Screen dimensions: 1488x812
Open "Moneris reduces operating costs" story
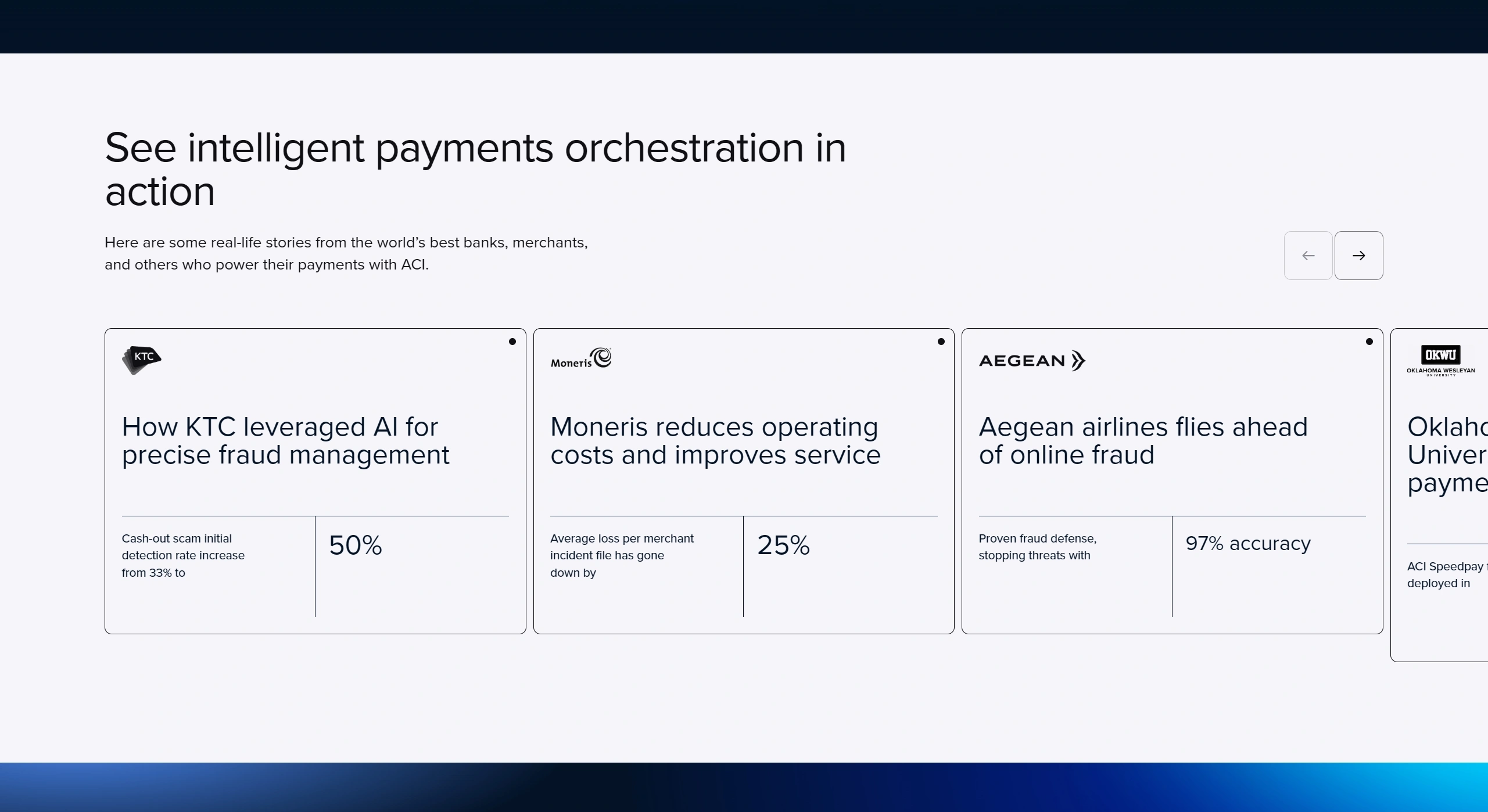[x=715, y=441]
